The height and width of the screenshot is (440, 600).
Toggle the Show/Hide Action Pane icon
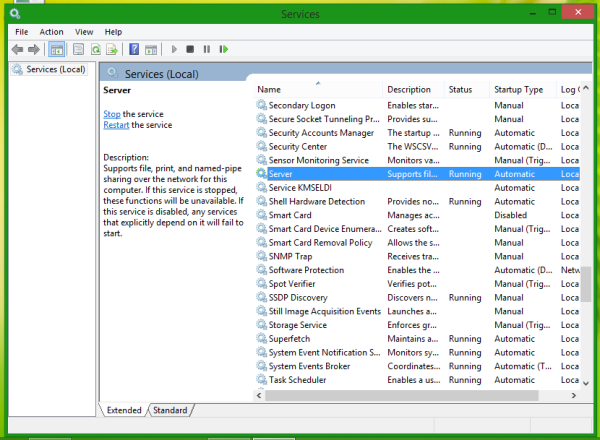click(151, 49)
